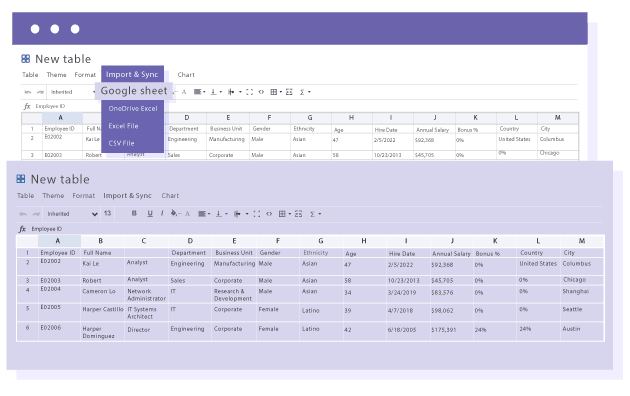Click the code '<>' icon in upper toolbar

[x=261, y=92]
